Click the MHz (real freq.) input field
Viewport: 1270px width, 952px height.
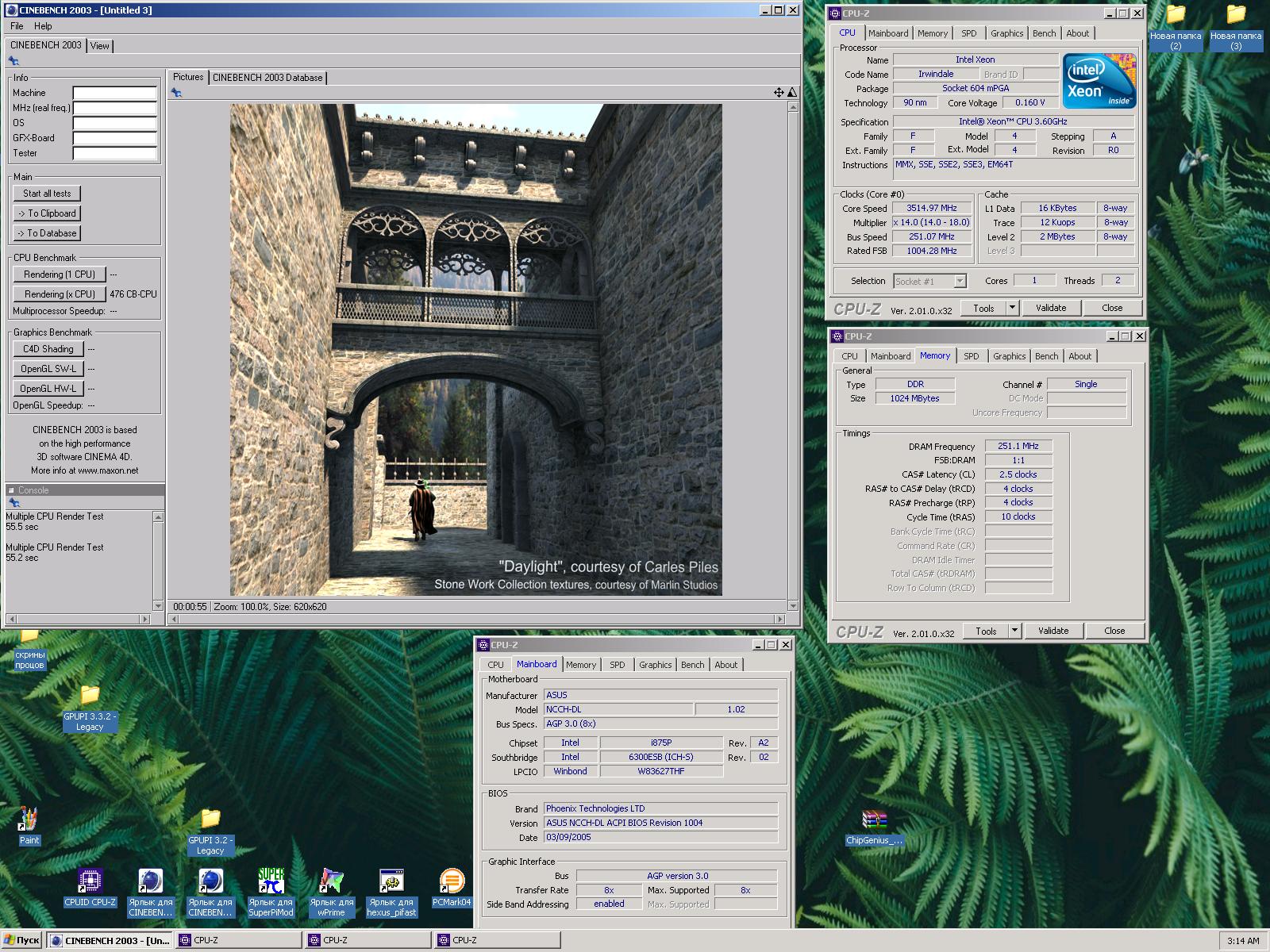pos(115,108)
